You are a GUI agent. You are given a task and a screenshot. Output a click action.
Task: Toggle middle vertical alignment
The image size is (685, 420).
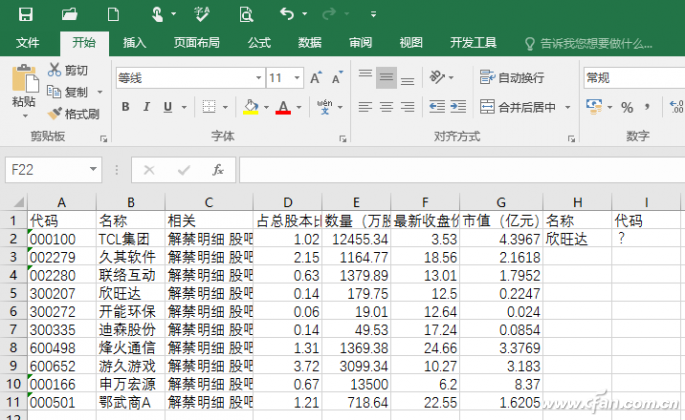pos(386,77)
